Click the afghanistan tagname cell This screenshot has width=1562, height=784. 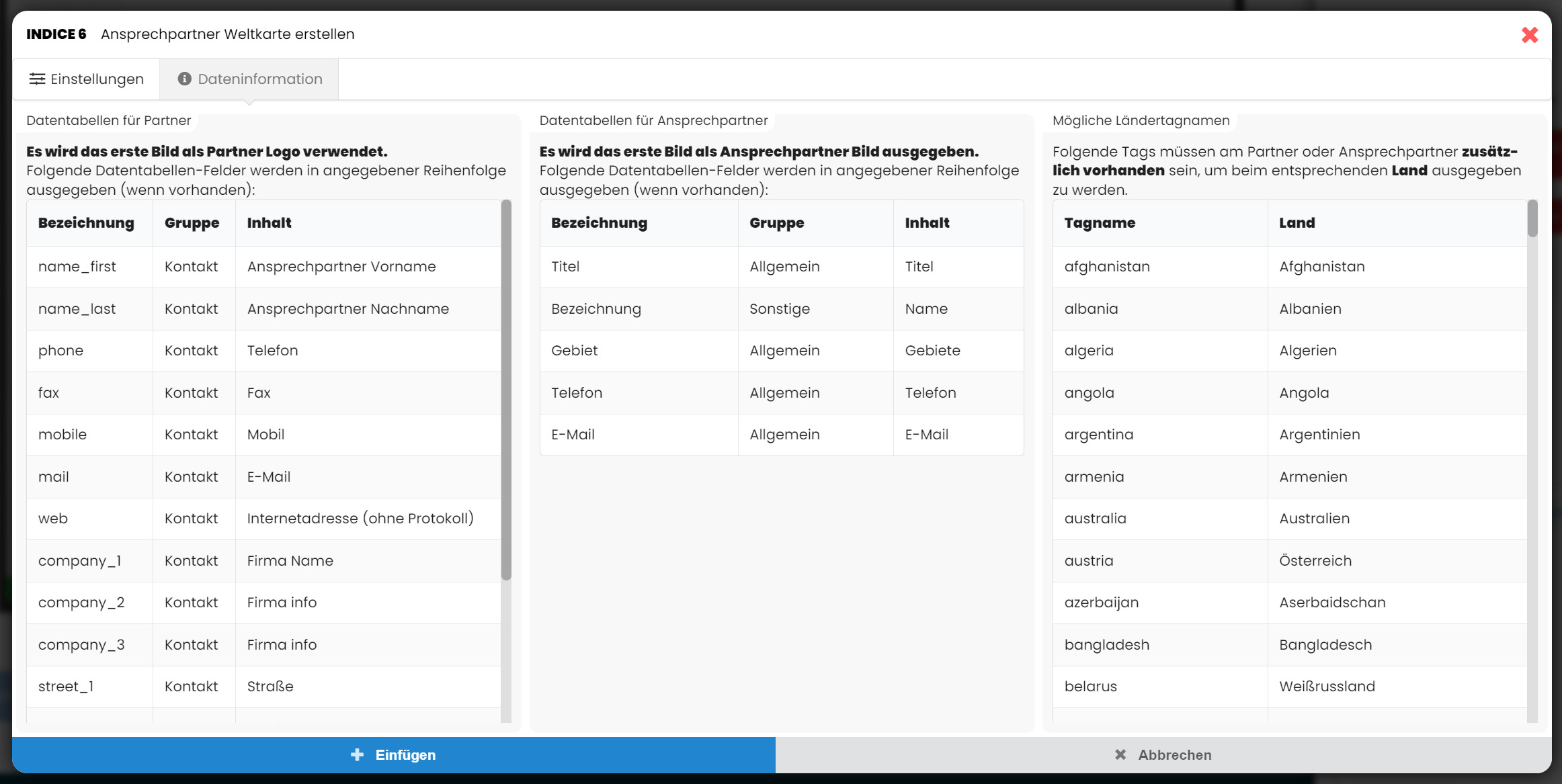click(x=1107, y=267)
